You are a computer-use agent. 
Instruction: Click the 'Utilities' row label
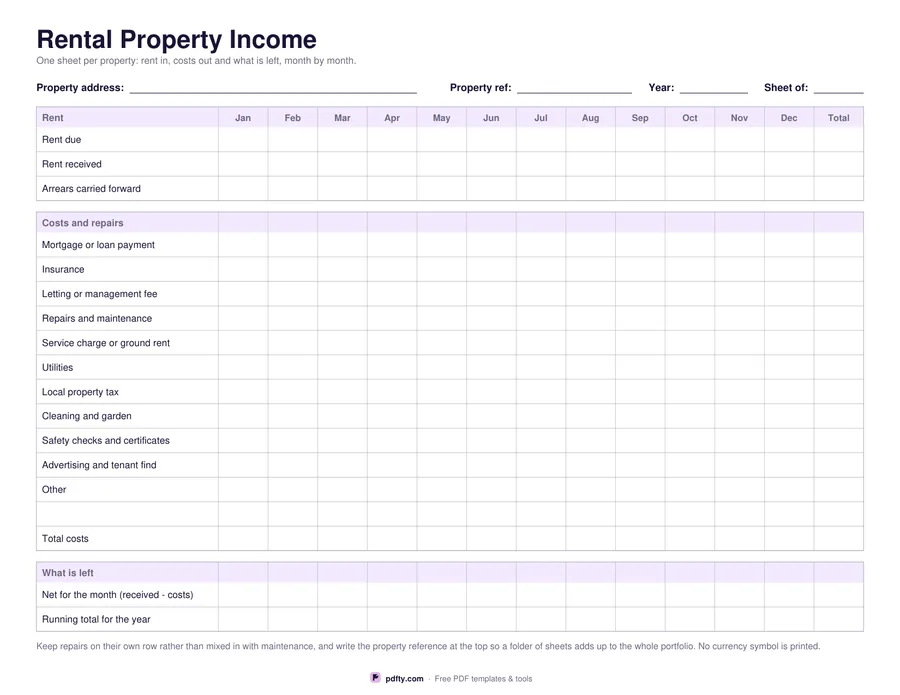click(57, 367)
